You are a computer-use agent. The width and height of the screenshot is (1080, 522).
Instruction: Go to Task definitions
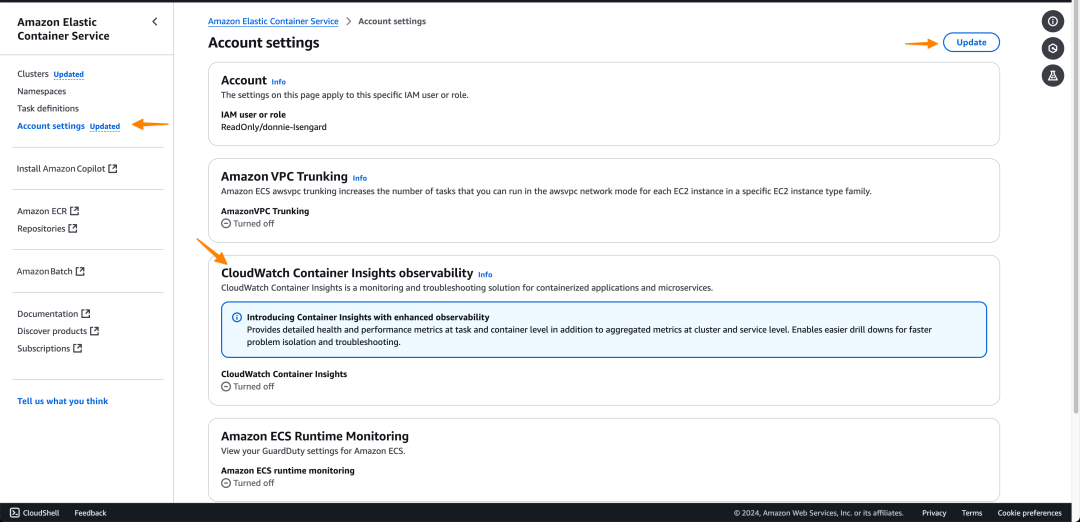48,108
